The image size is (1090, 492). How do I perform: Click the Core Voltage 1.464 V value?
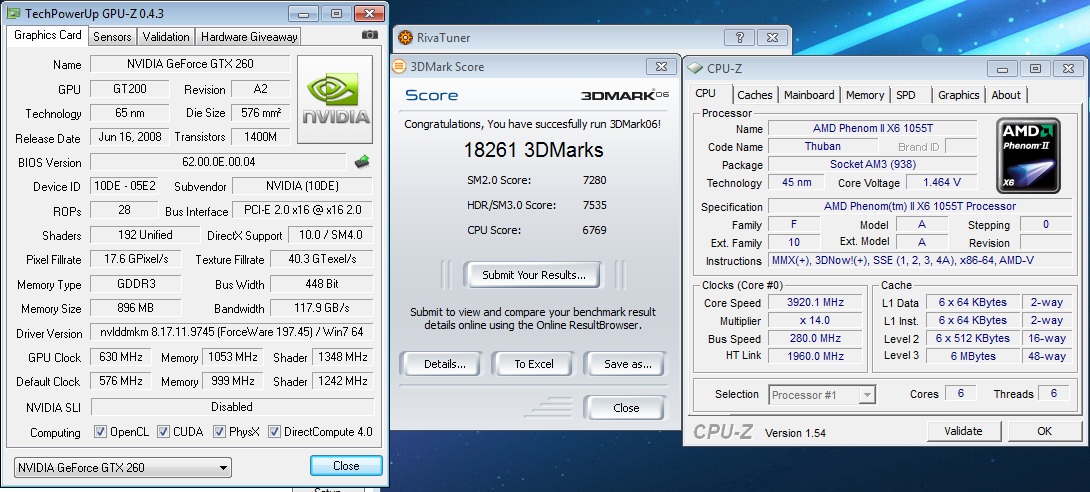(x=942, y=183)
